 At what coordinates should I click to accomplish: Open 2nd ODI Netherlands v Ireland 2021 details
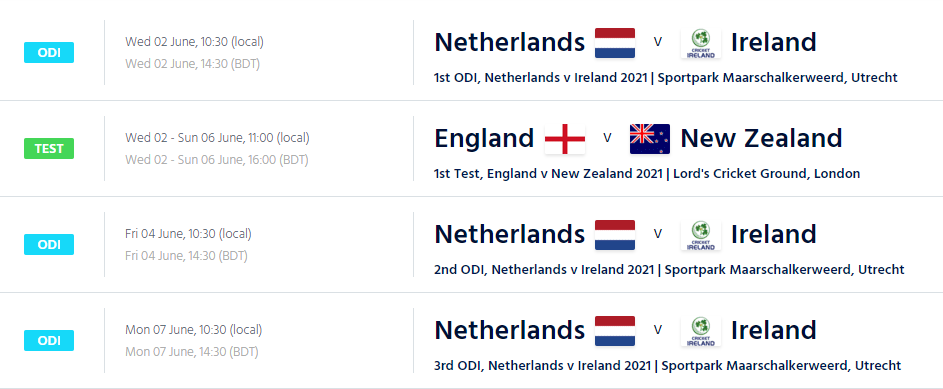(669, 270)
